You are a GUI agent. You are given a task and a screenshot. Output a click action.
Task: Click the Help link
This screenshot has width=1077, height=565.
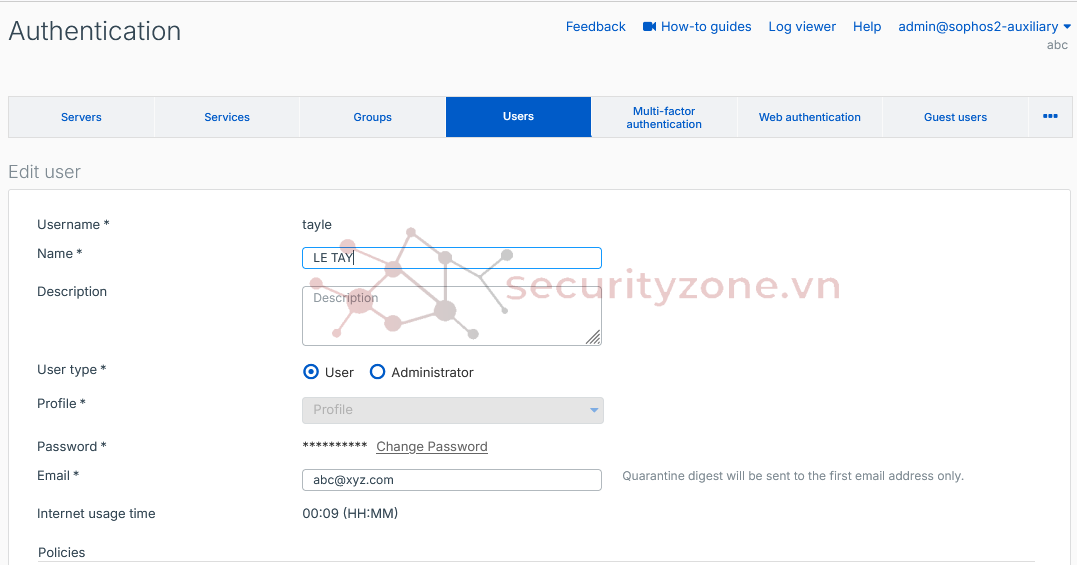867,27
